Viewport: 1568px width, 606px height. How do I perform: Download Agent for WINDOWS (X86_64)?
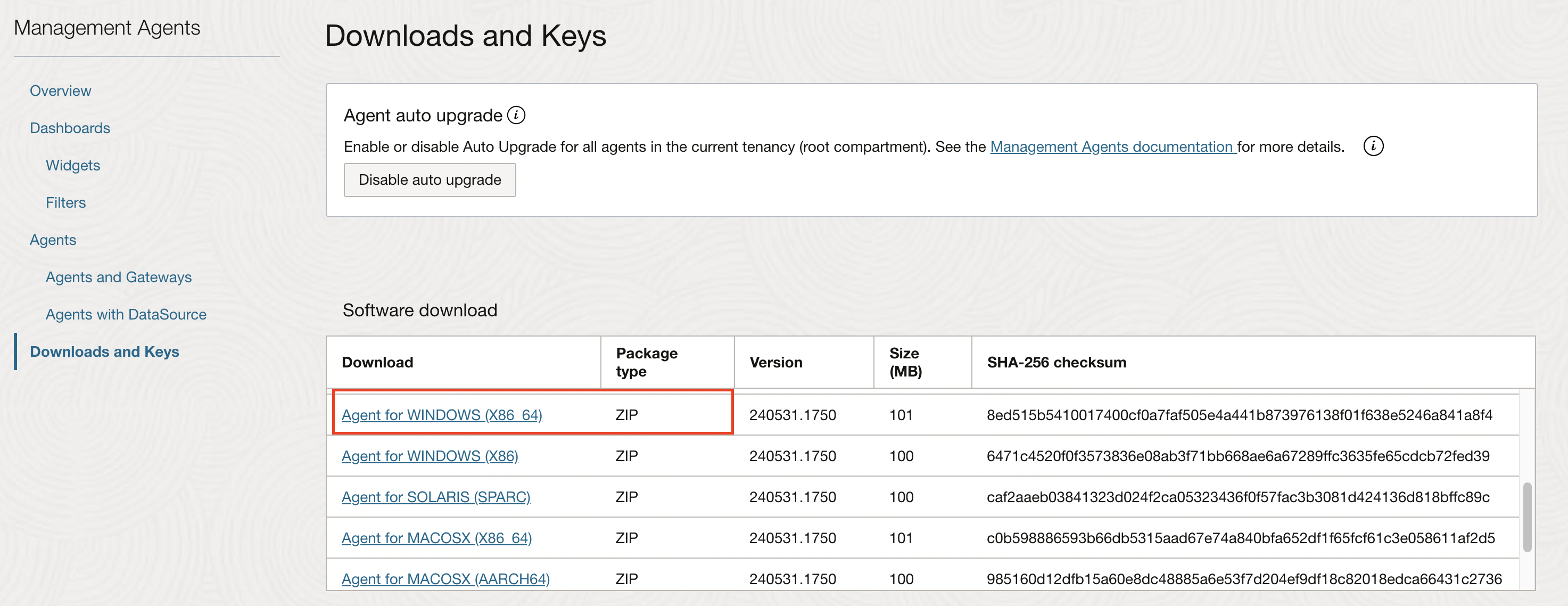click(x=441, y=415)
